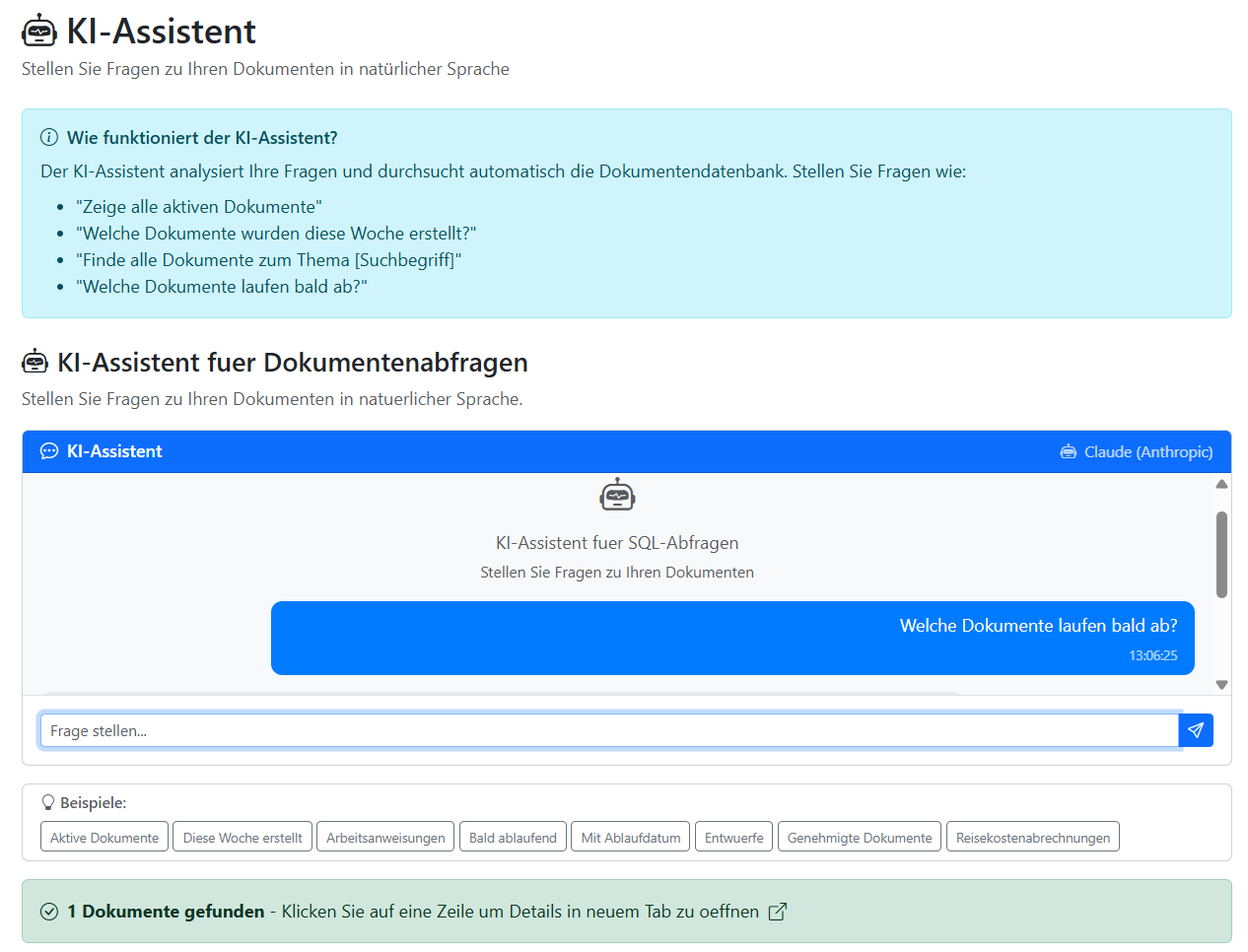
Task: Click the robot icon beside Dokumentenabfragen heading
Action: (x=35, y=361)
